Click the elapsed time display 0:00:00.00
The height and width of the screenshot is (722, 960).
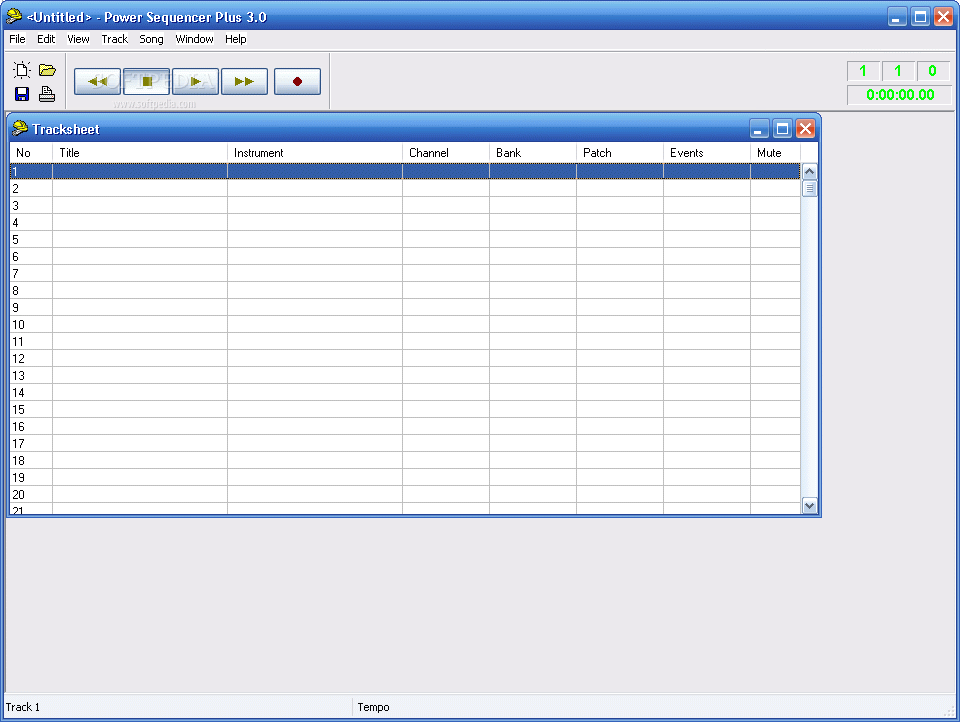click(x=899, y=95)
